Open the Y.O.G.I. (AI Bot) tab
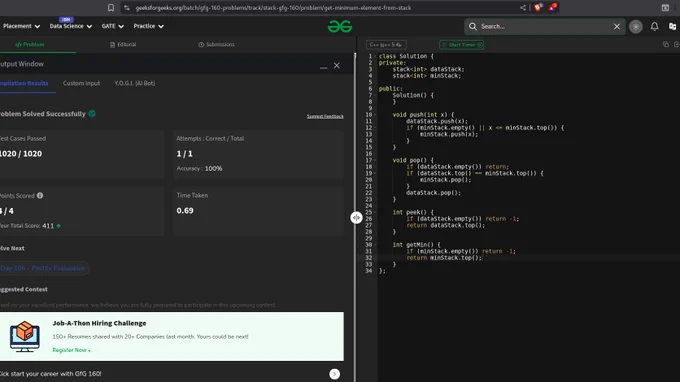The width and height of the screenshot is (680, 382). (135, 83)
